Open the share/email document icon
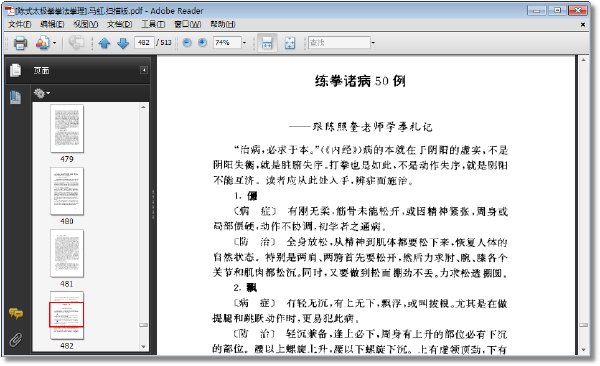Screen dimensions: 600x366 (x=42, y=42)
